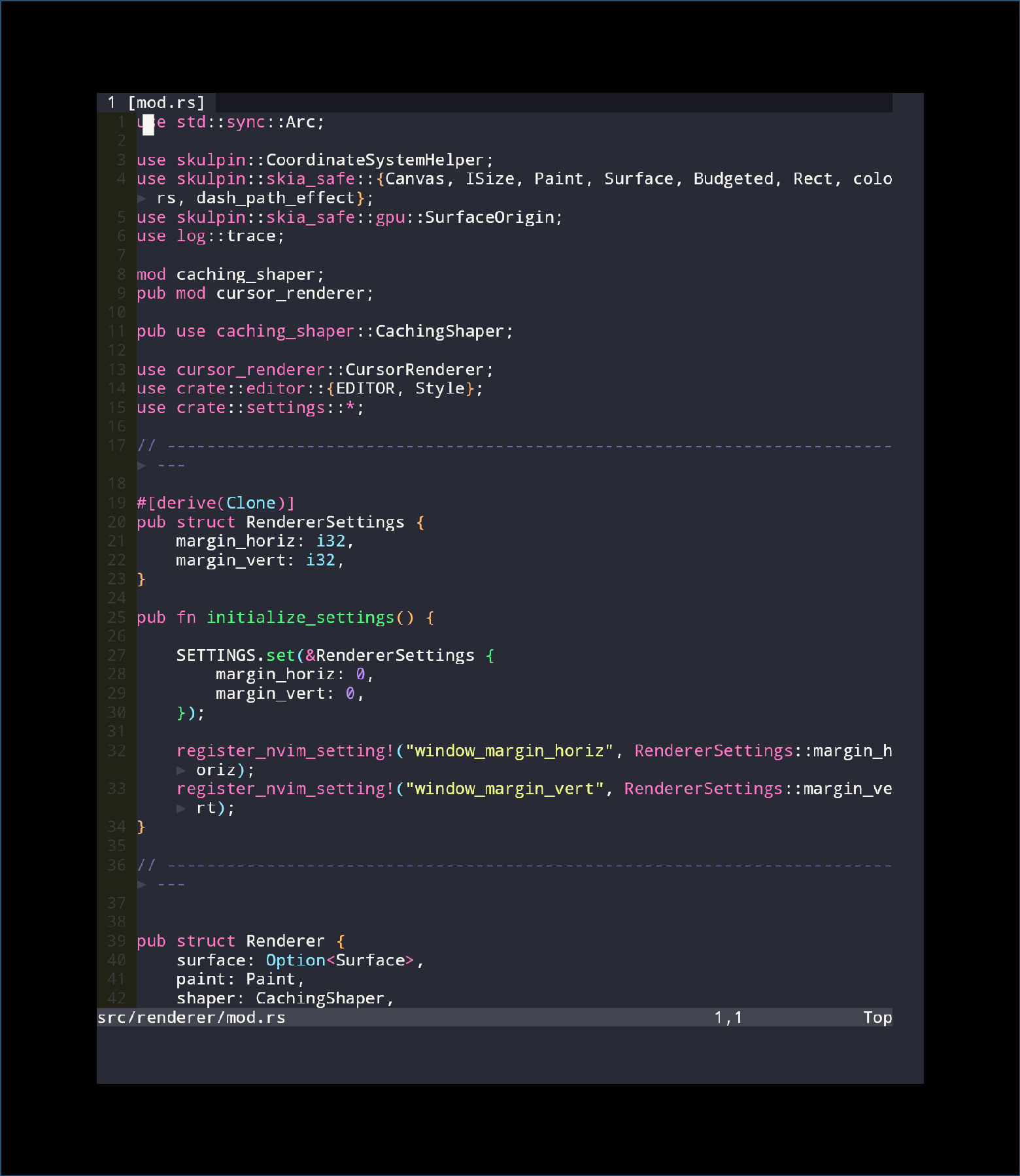Click 'RendererSettings' struct name on line 20
The width and height of the screenshot is (1020, 1176).
(x=326, y=522)
